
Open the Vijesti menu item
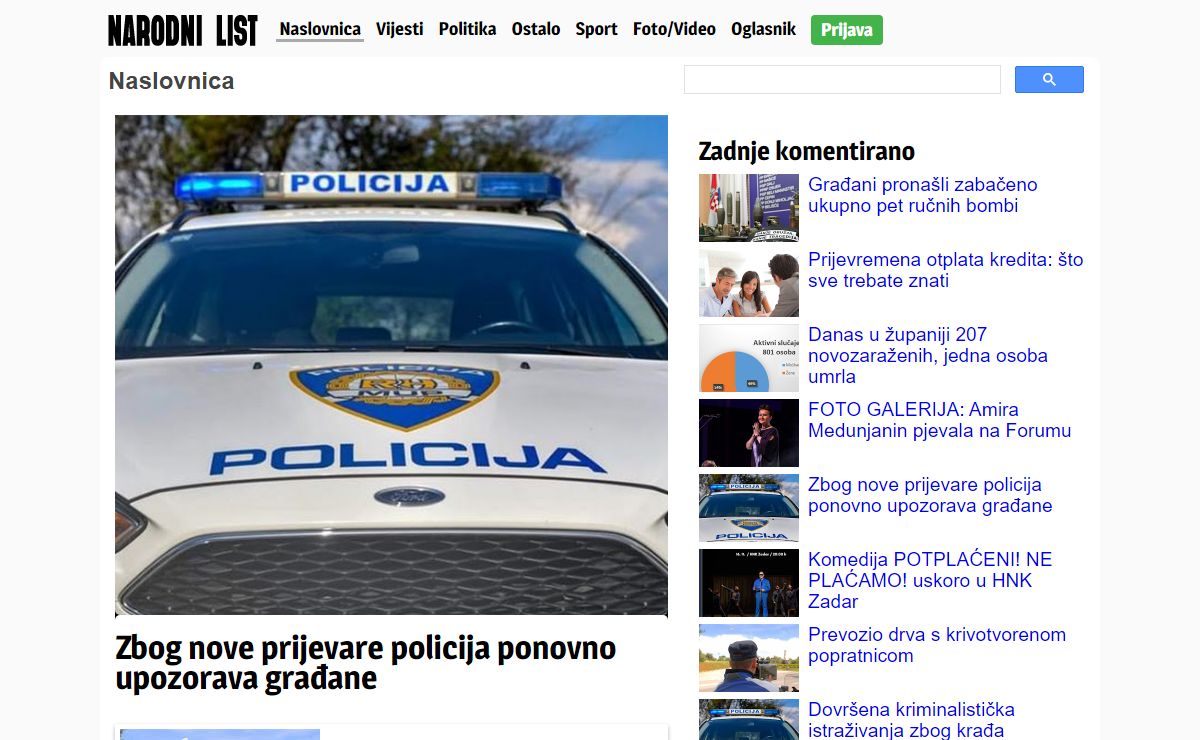[399, 29]
